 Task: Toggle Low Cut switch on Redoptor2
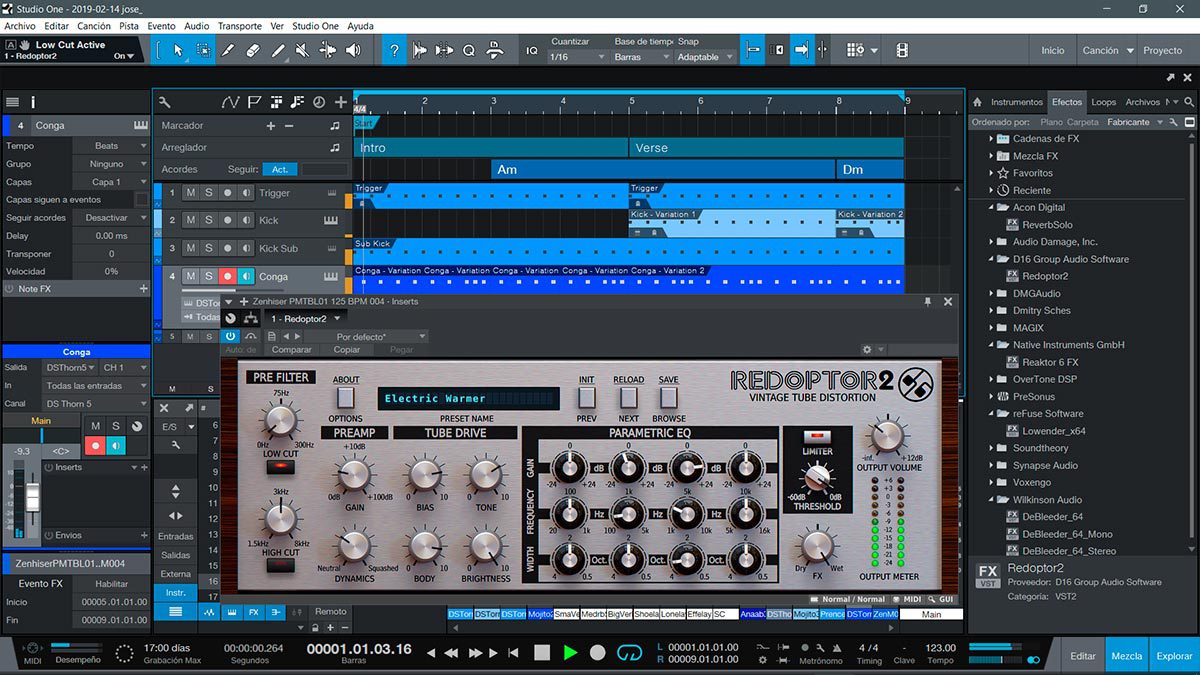281,466
